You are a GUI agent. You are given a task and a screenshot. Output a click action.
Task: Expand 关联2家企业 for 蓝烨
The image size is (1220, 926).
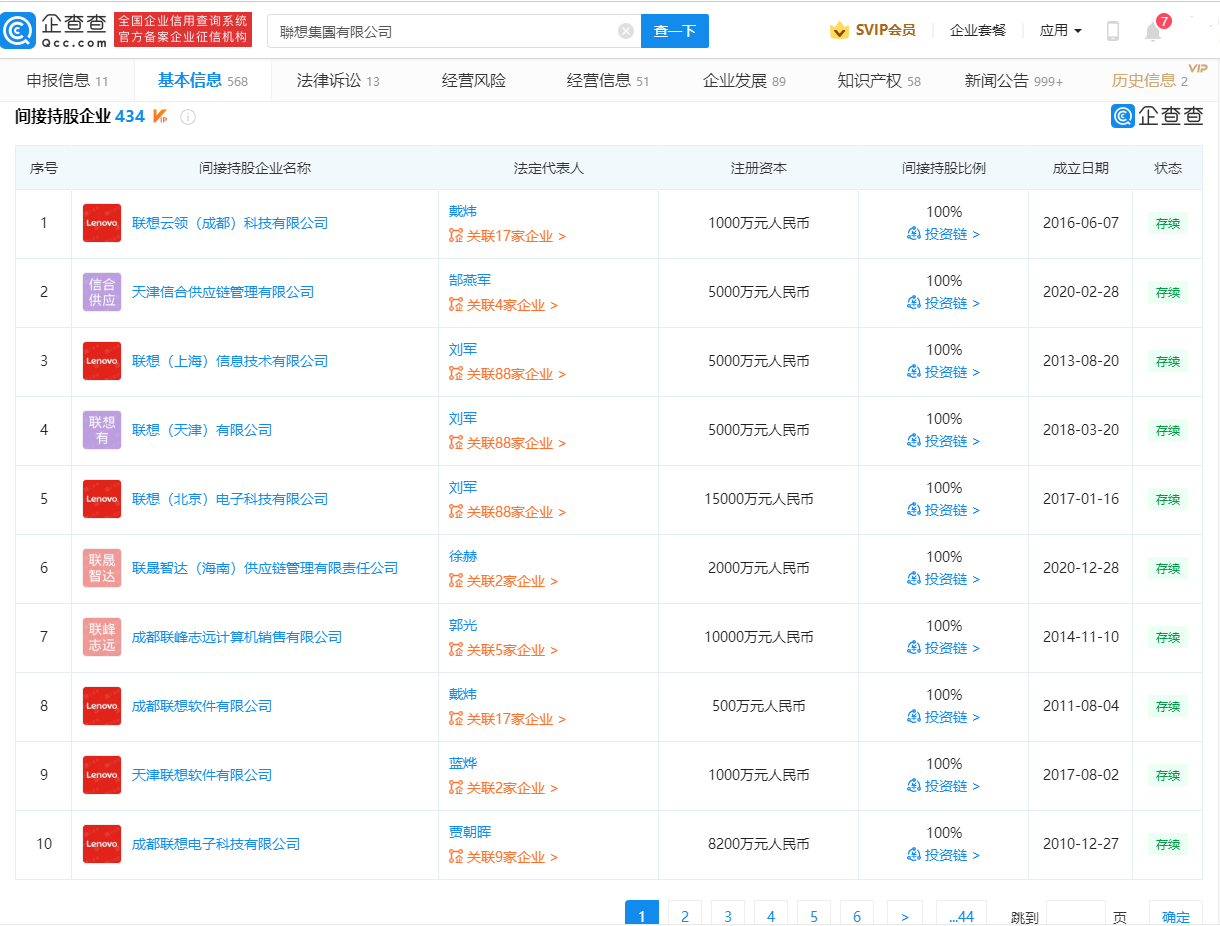click(x=503, y=788)
